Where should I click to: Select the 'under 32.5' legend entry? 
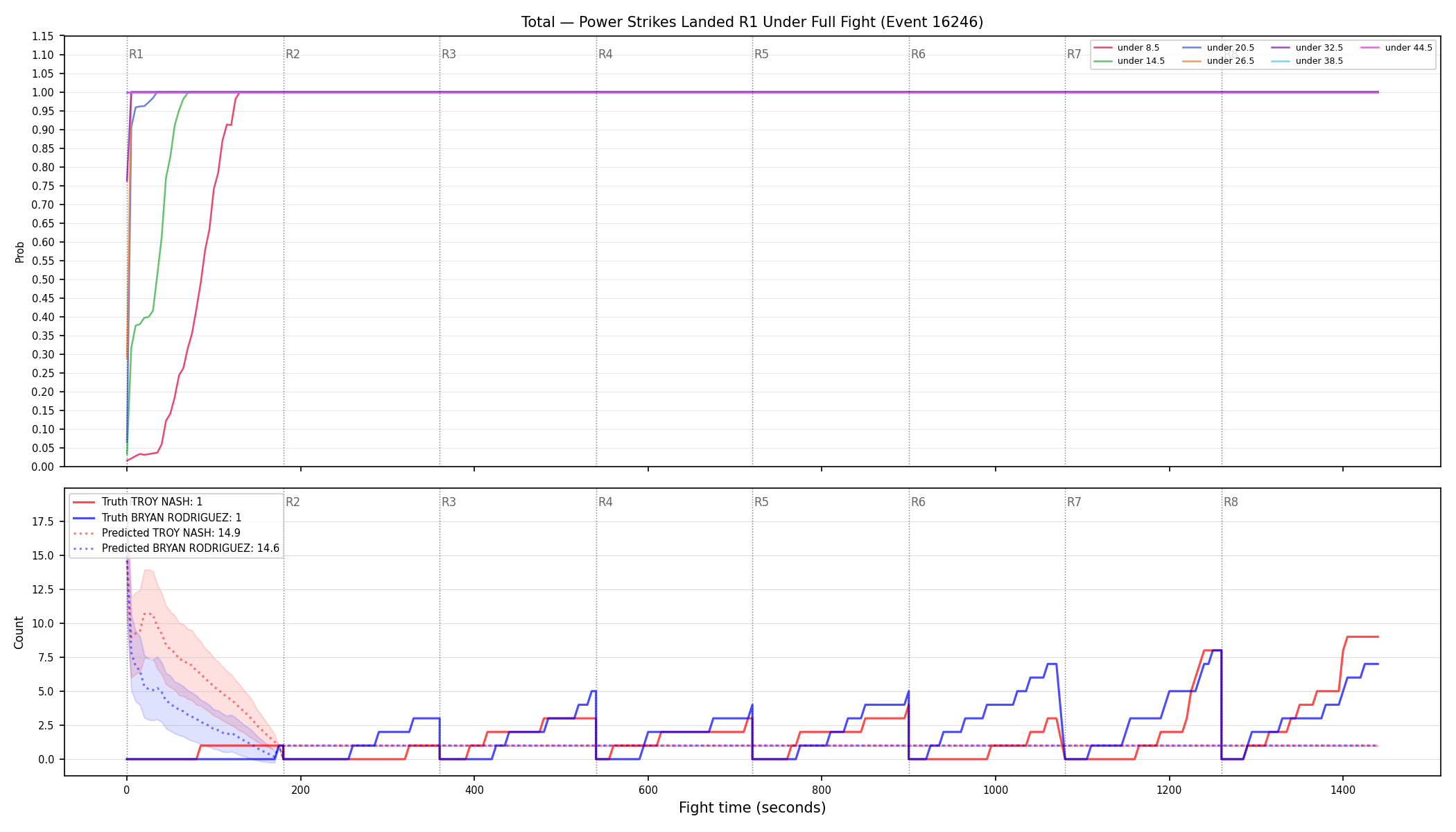click(1307, 48)
